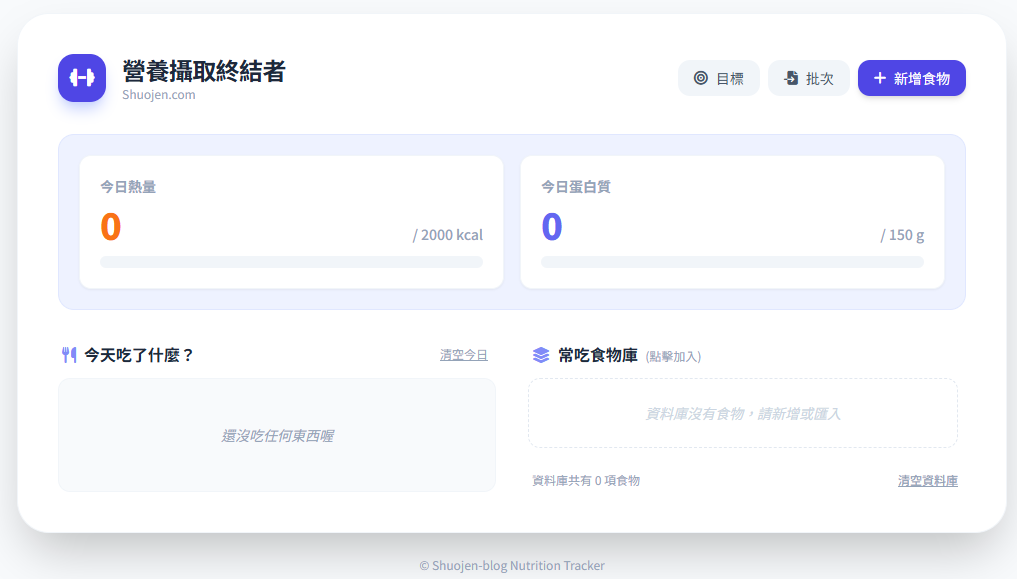Screen dimensions: 1017x579
Task: Click the 今日蛋白質 protein progress bar
Action: [732, 262]
